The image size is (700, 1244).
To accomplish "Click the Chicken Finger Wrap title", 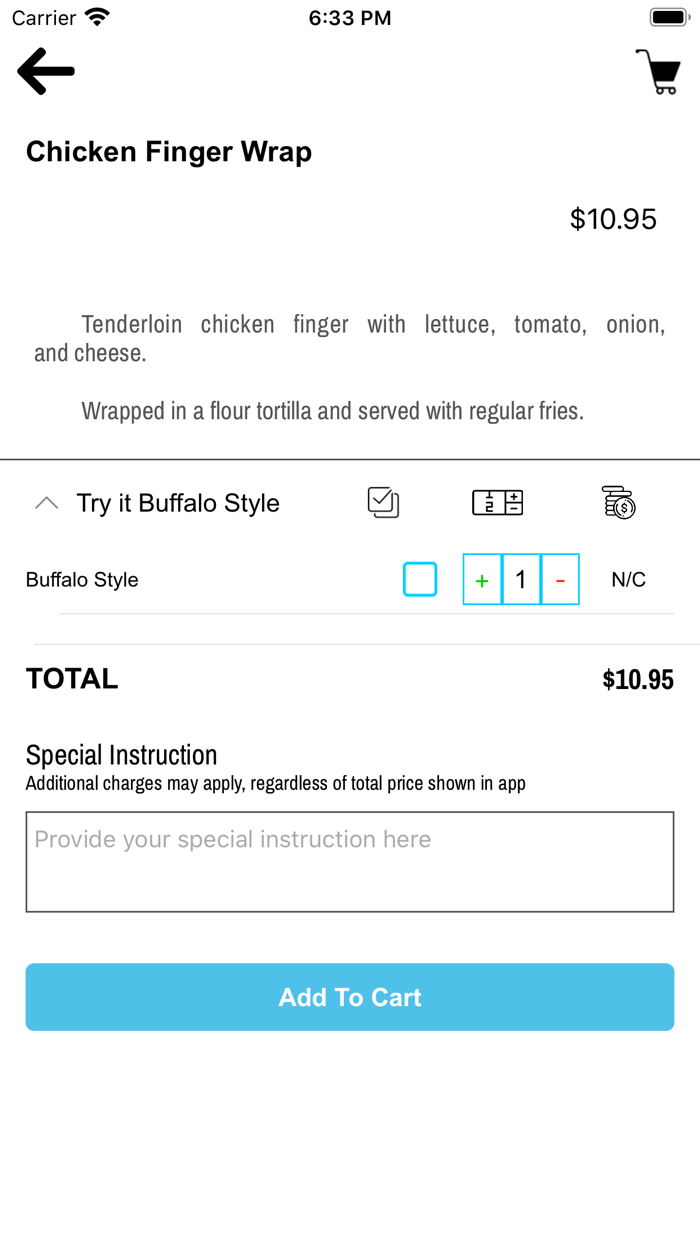I will 168,151.
